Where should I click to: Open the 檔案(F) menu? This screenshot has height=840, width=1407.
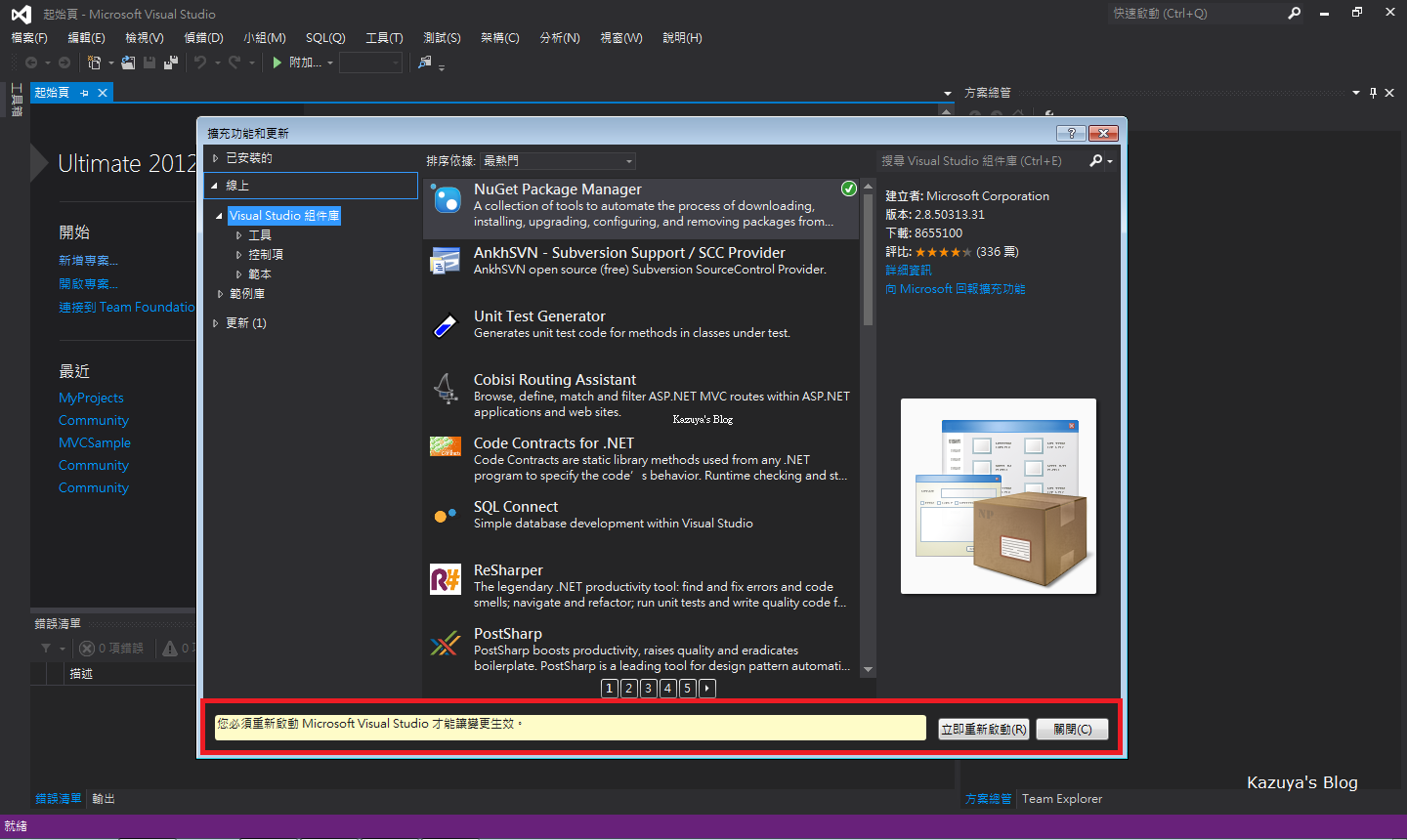click(29, 38)
